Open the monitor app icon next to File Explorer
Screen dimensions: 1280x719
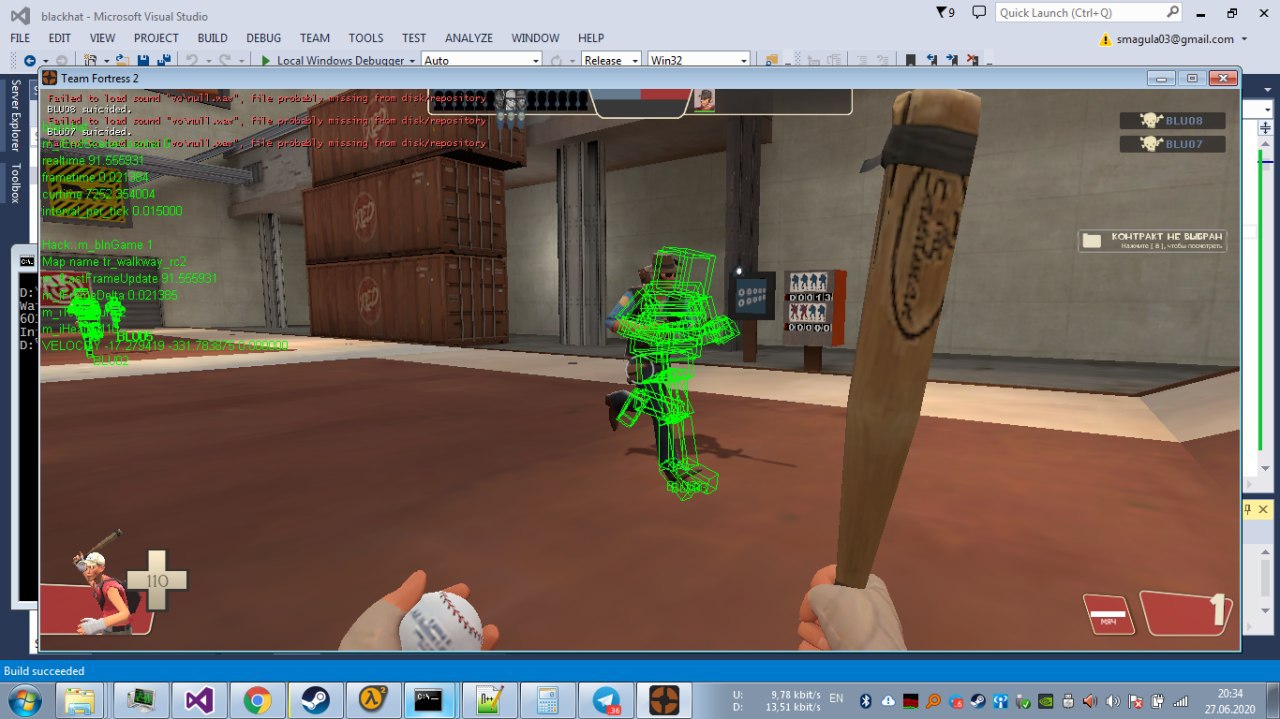click(x=140, y=700)
